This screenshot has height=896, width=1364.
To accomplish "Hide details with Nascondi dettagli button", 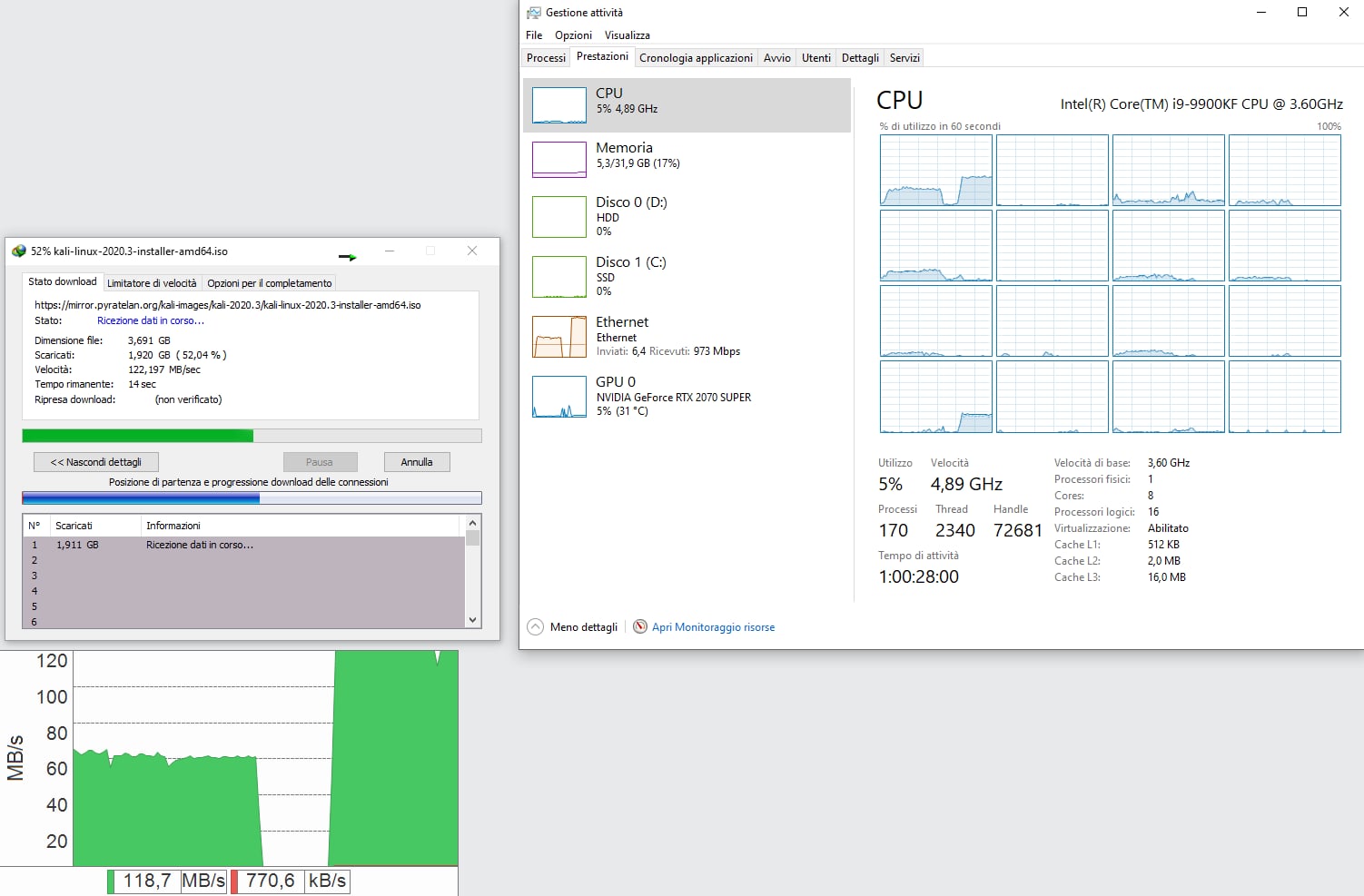I will [96, 462].
